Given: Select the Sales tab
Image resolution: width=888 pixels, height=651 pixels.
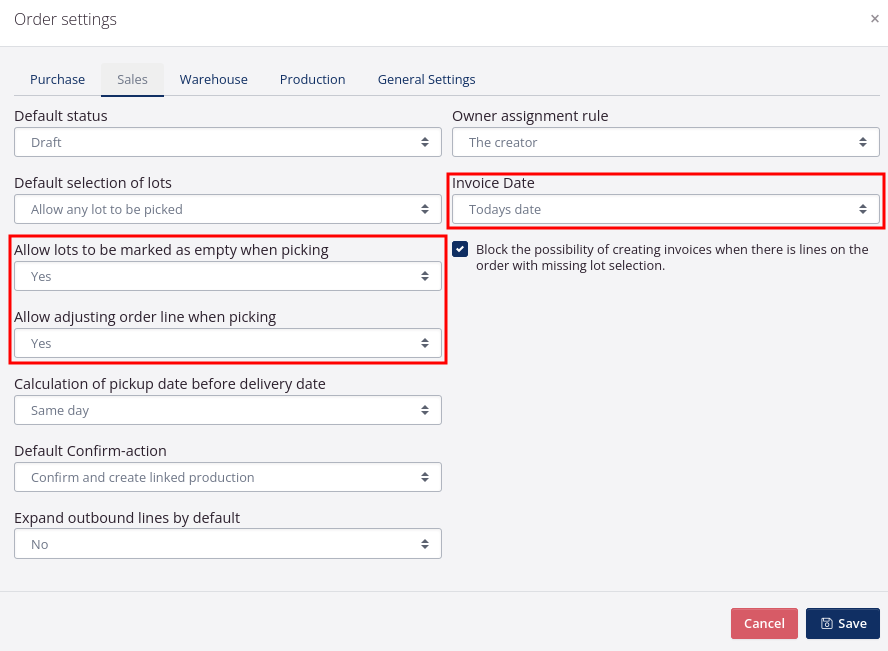Looking at the screenshot, I should pos(132,79).
